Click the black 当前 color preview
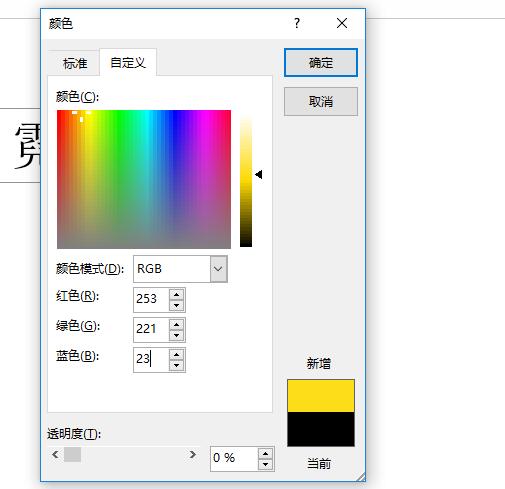The image size is (505, 489). 321,429
